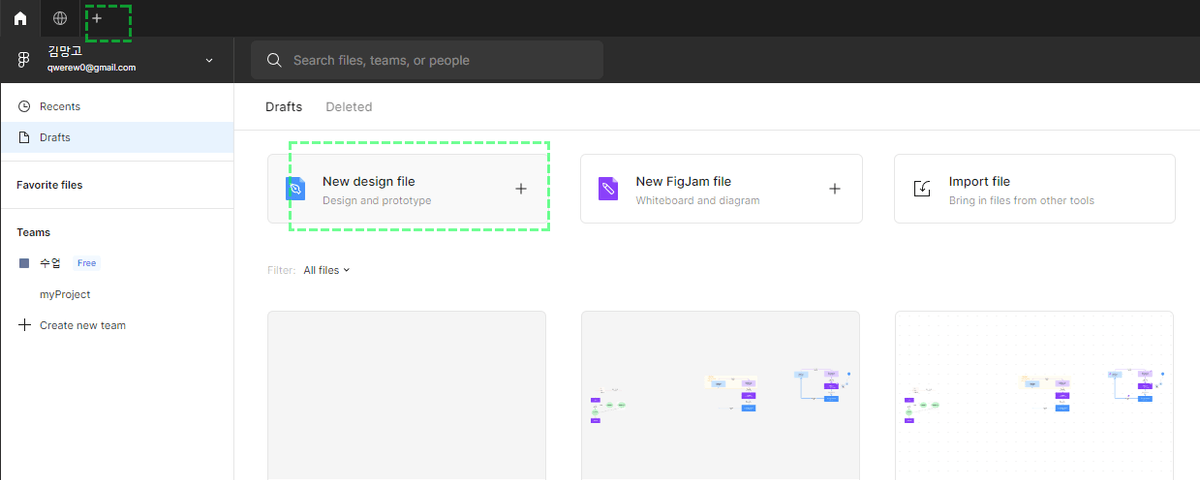Open the myProject project
Image resolution: width=1200 pixels, height=480 pixels.
pyautogui.click(x=65, y=294)
